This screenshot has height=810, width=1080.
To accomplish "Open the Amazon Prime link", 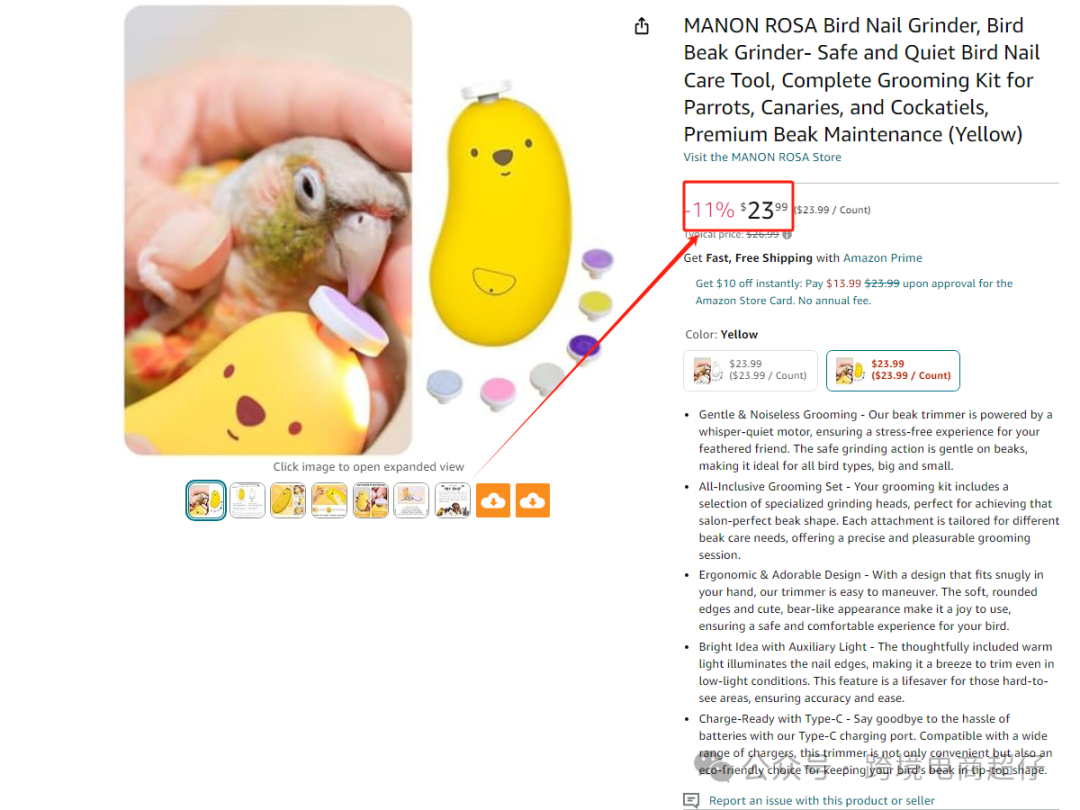I will click(x=882, y=258).
